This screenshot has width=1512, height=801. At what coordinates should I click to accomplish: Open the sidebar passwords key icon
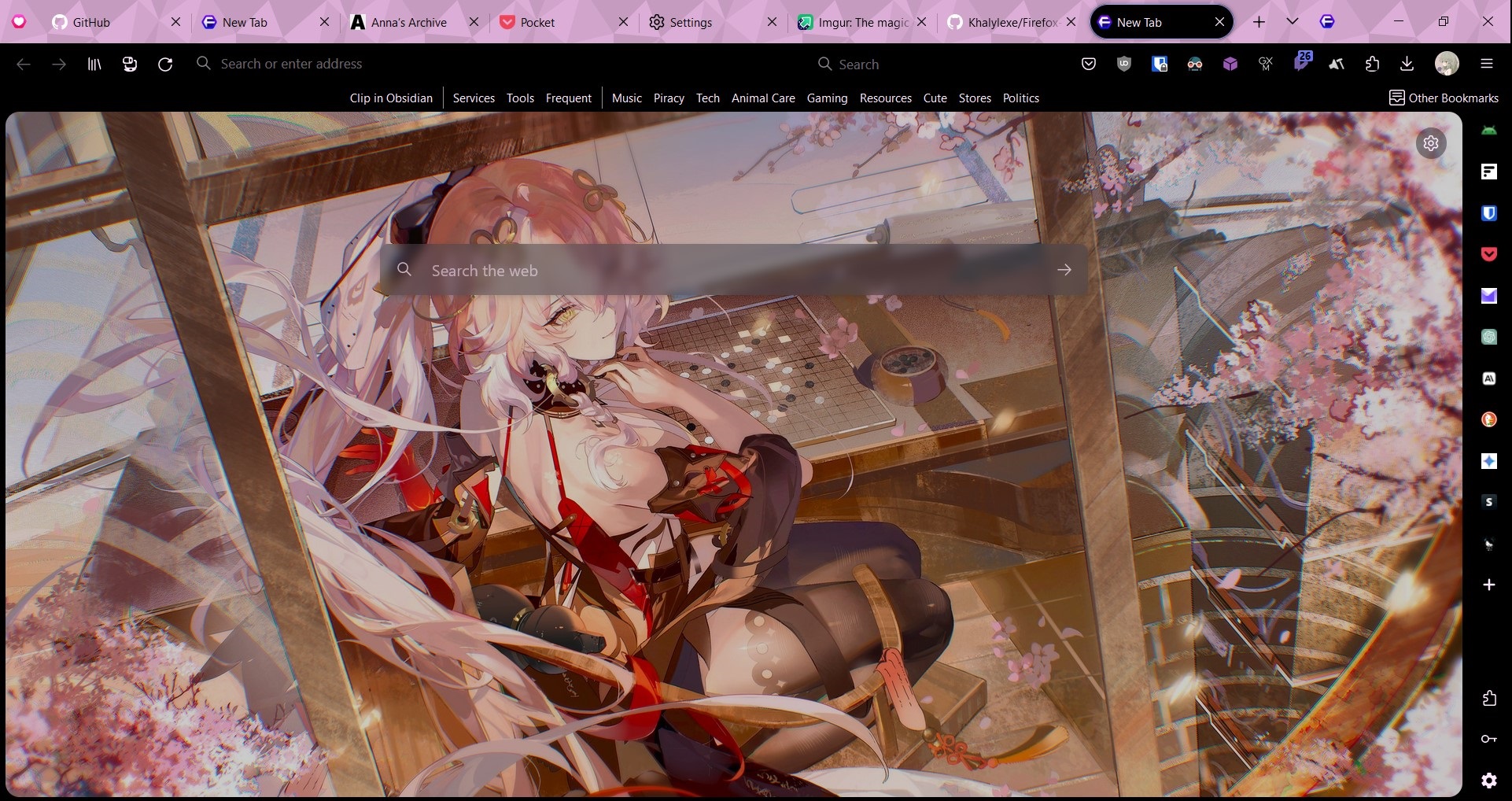click(x=1489, y=739)
